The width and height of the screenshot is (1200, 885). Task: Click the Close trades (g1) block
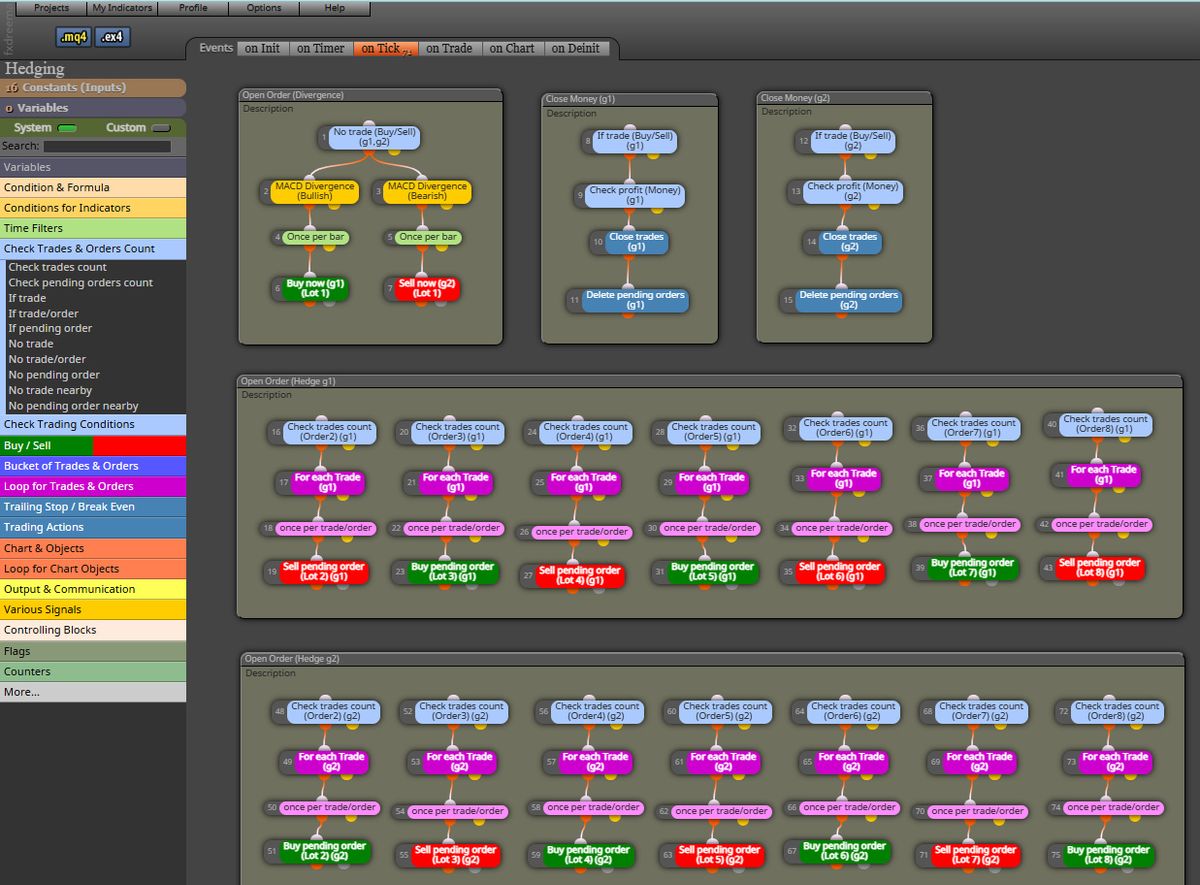[x=635, y=242]
